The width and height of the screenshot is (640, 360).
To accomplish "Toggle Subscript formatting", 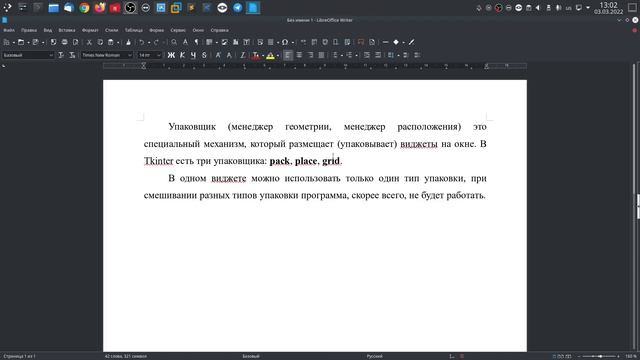I will [229, 55].
